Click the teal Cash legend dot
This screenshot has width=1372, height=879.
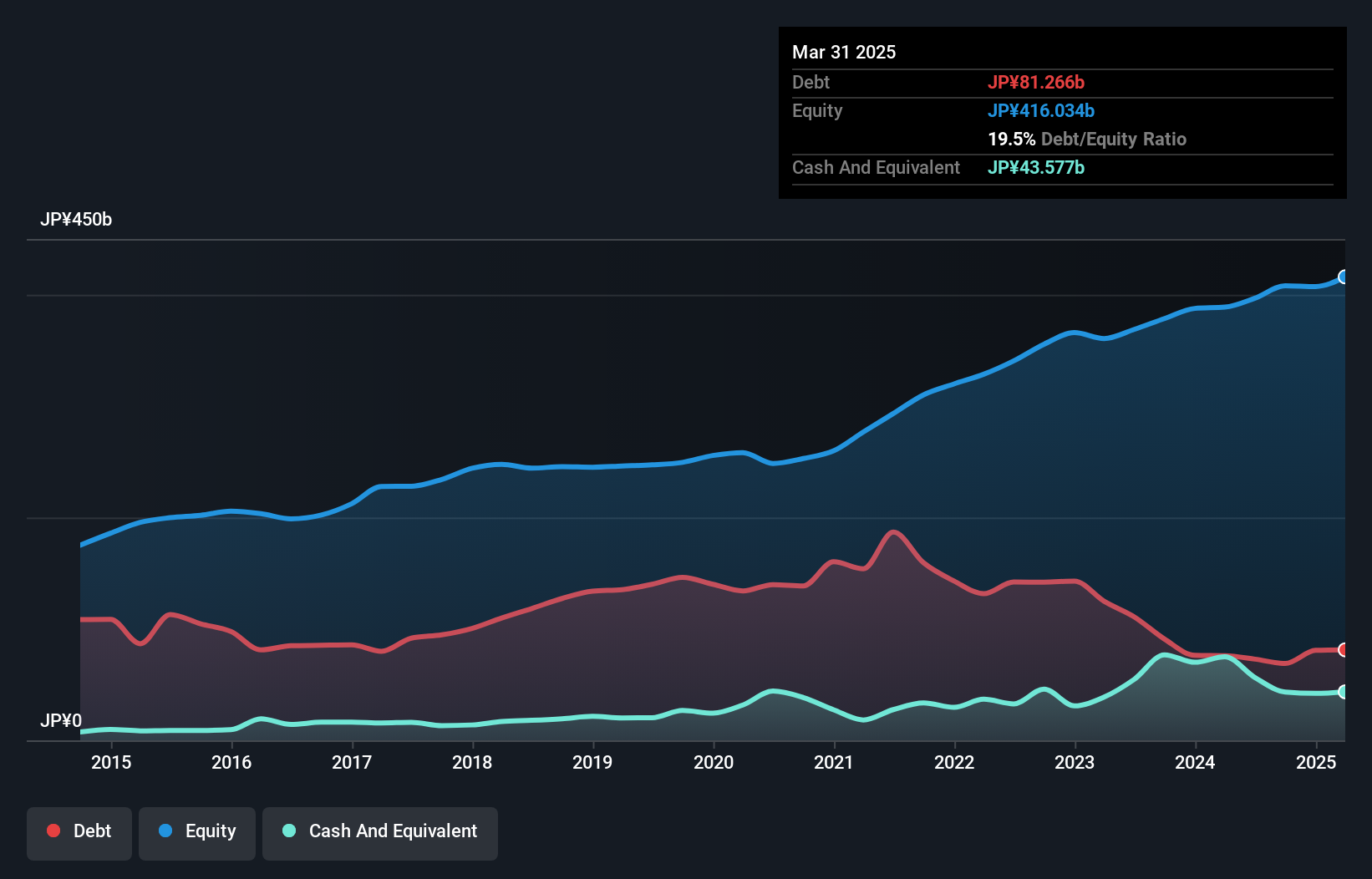(x=289, y=831)
